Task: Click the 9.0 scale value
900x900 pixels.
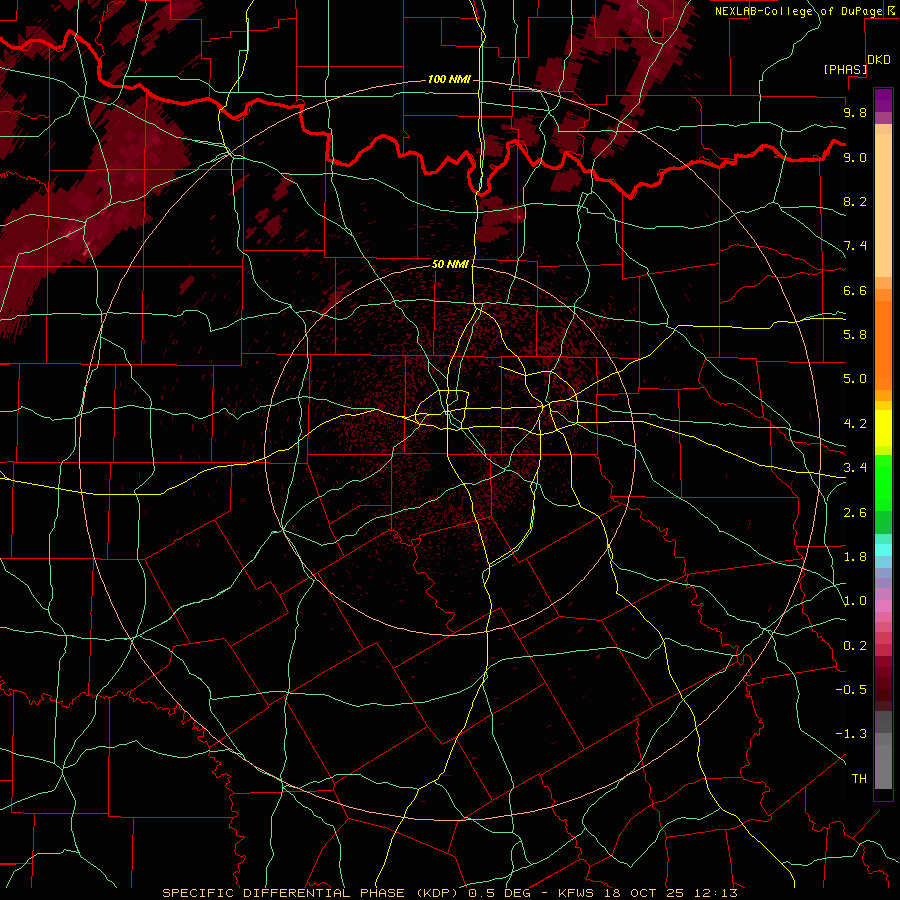Action: [855, 157]
